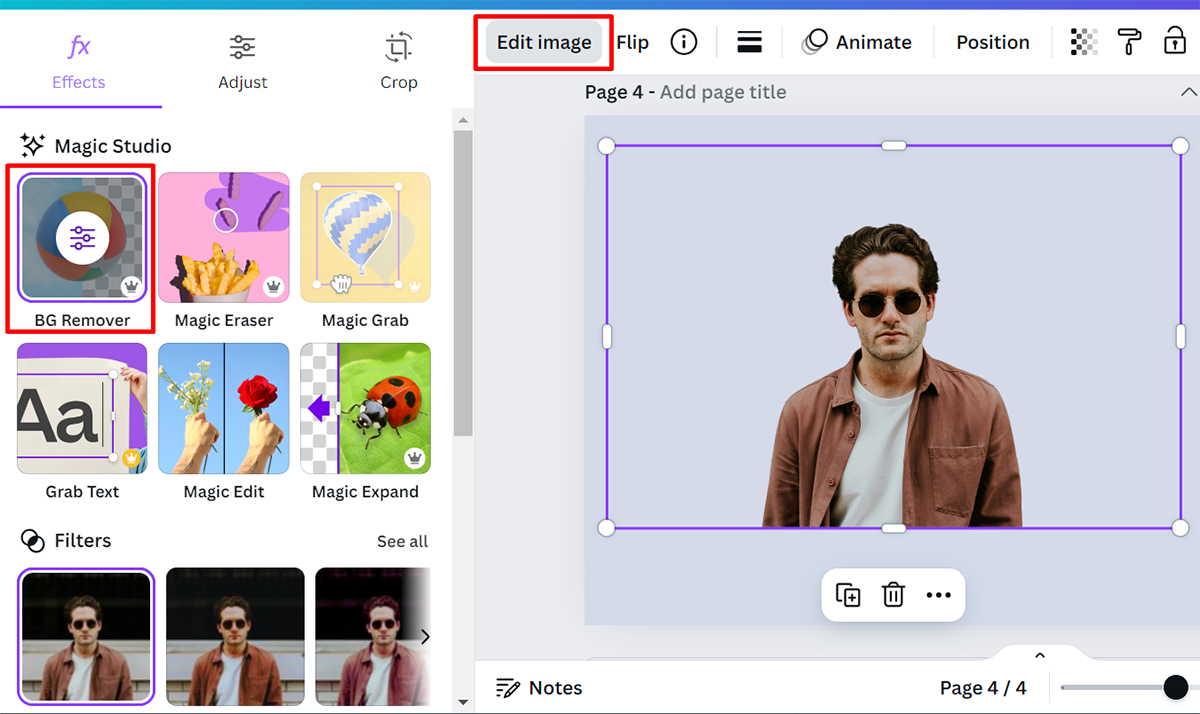
Task: Show more filters with right arrow
Action: coord(425,637)
